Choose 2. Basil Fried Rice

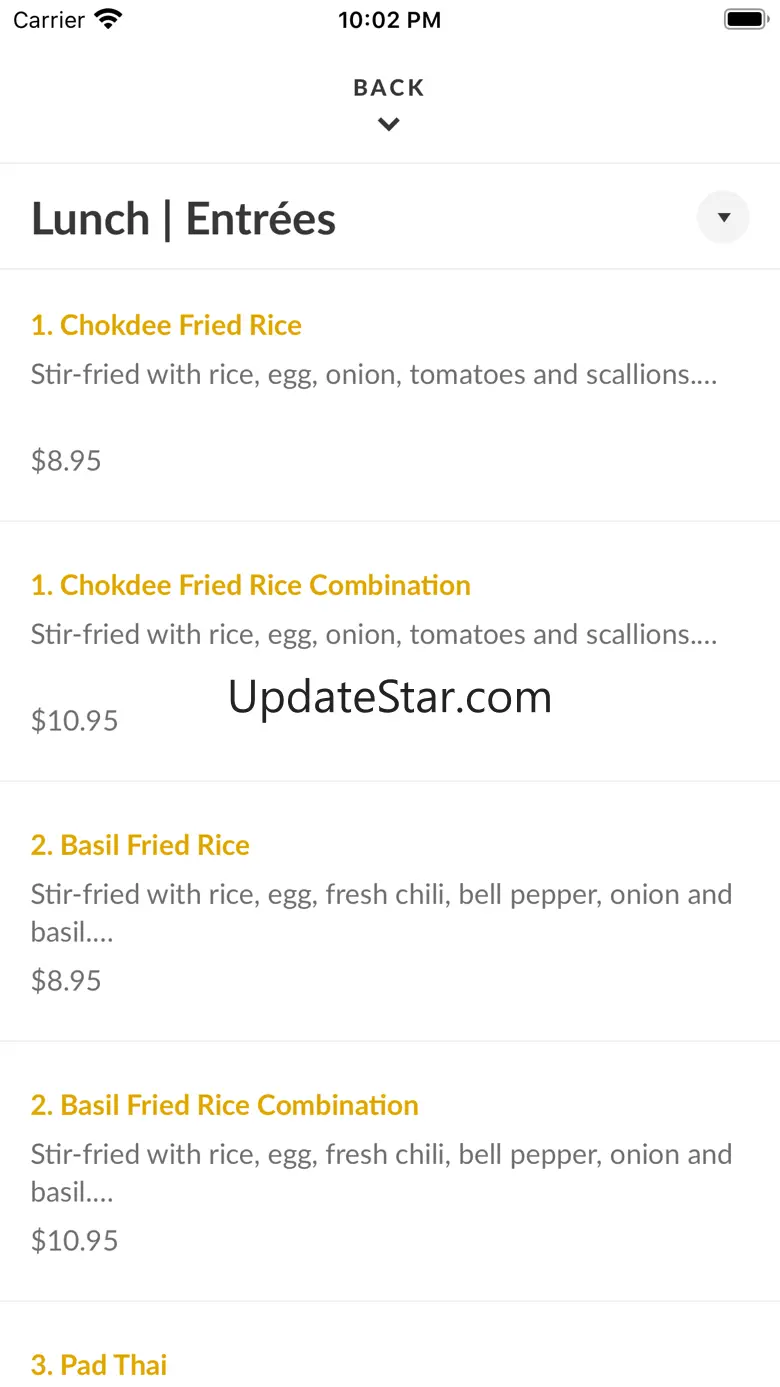[x=140, y=845]
